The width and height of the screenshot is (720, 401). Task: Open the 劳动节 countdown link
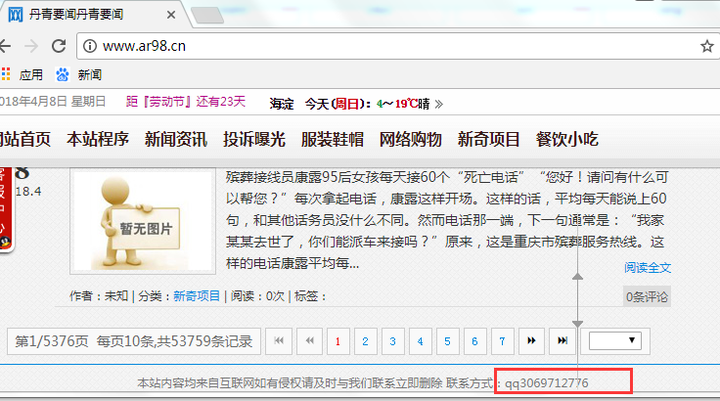[x=186, y=102]
